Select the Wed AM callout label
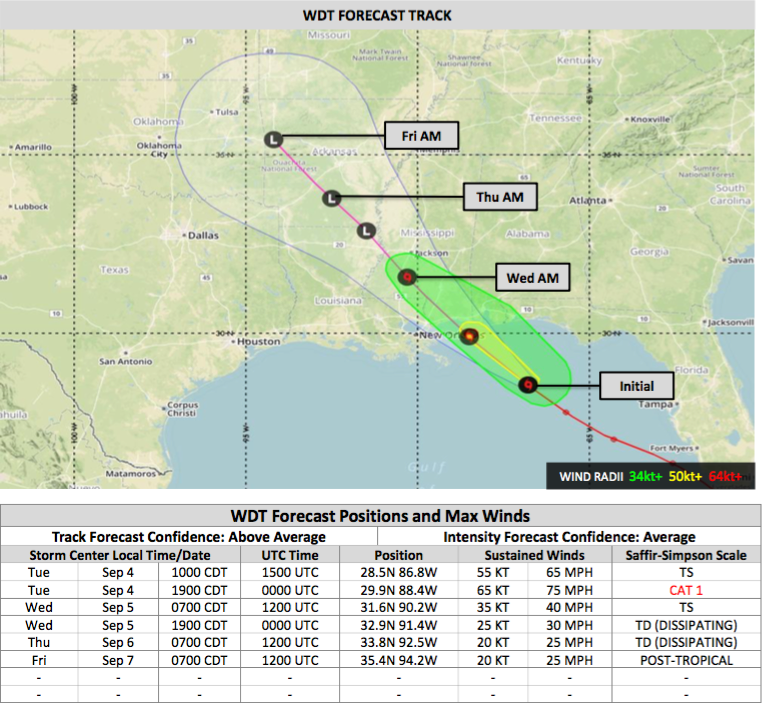 tap(532, 277)
